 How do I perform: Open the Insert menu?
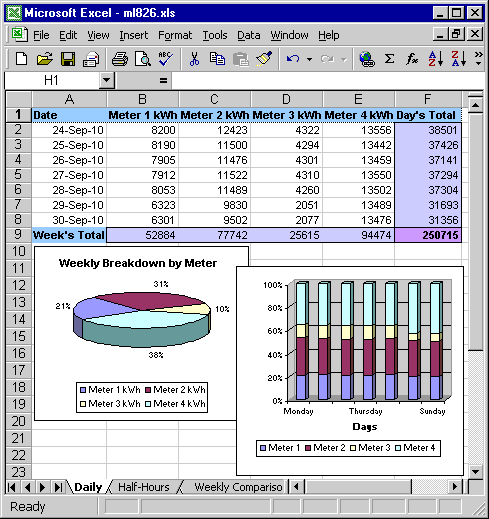133,35
